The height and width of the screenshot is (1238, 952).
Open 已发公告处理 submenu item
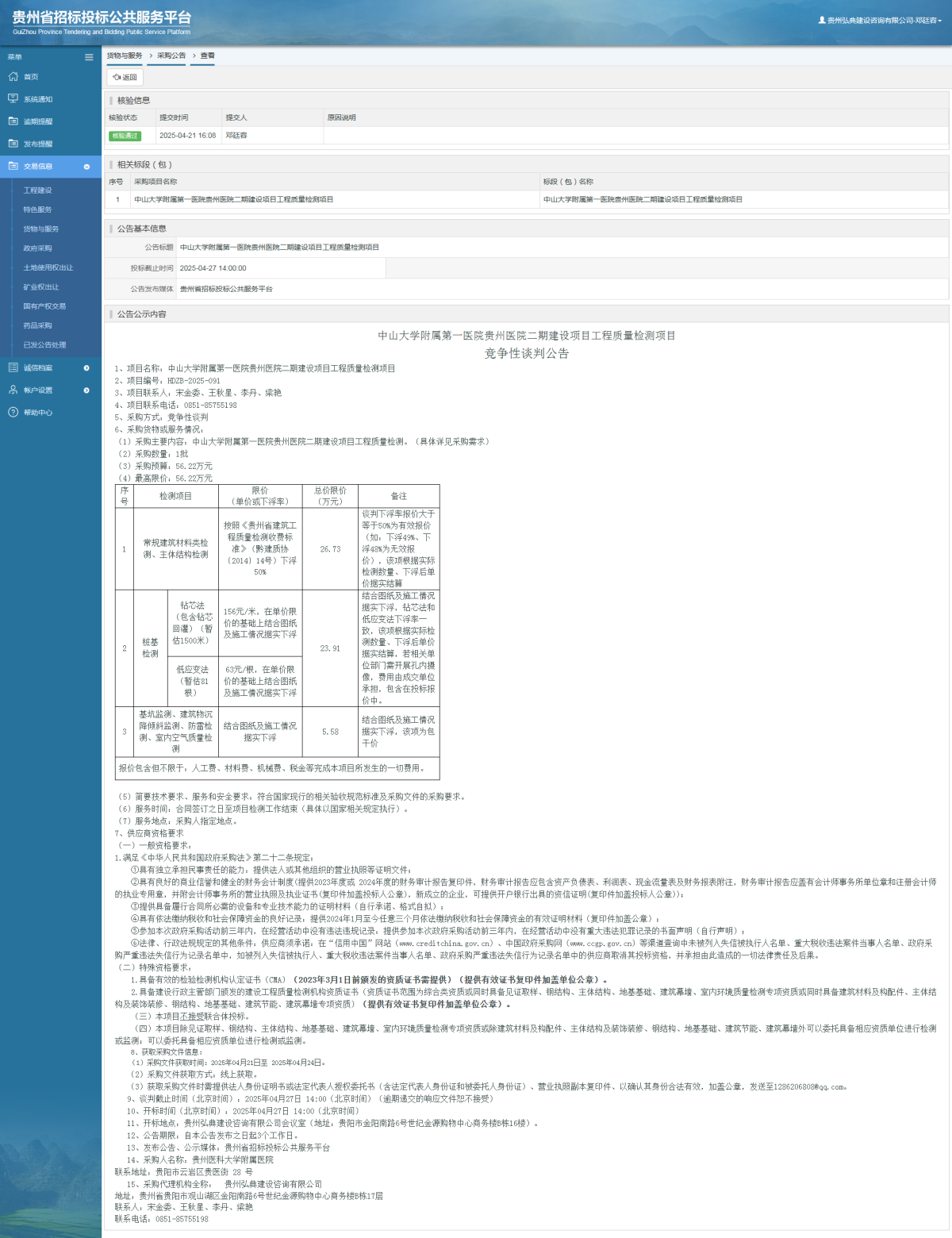[x=44, y=344]
